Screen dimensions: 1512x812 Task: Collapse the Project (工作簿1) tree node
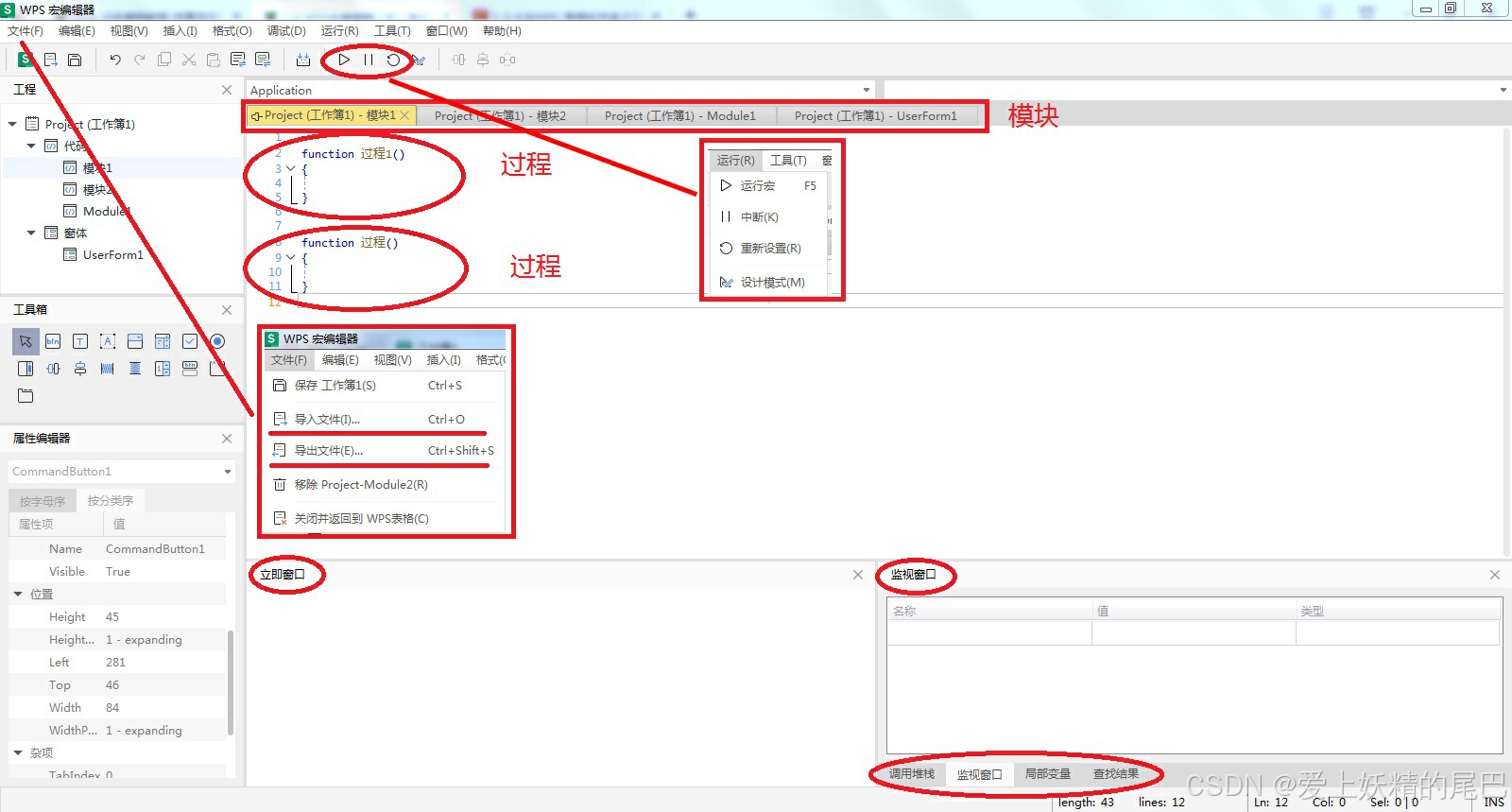(12, 124)
